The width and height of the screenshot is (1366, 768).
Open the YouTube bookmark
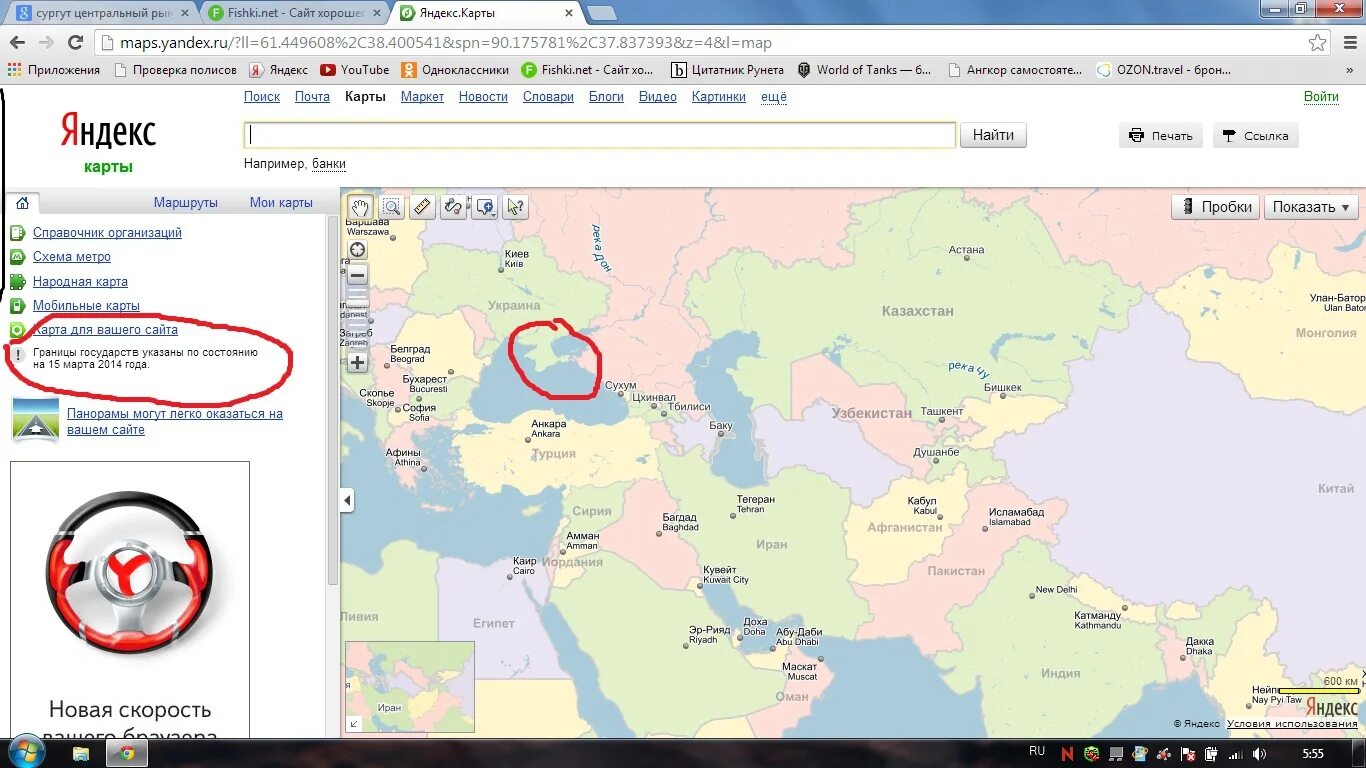(x=355, y=70)
